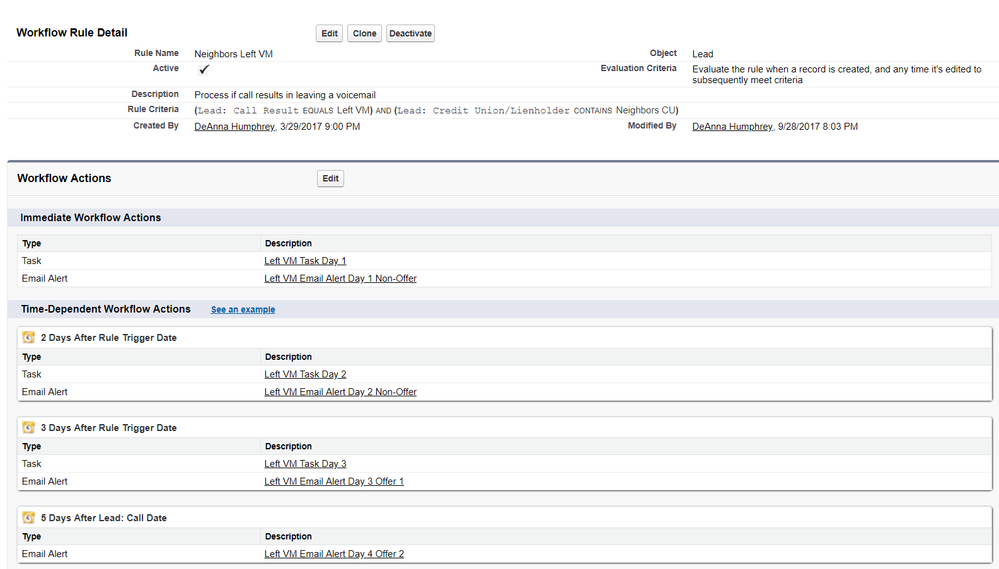This screenshot has height=569, width=999.
Task: Open Modified By DeAnna Humphrey link
Action: pos(732,127)
